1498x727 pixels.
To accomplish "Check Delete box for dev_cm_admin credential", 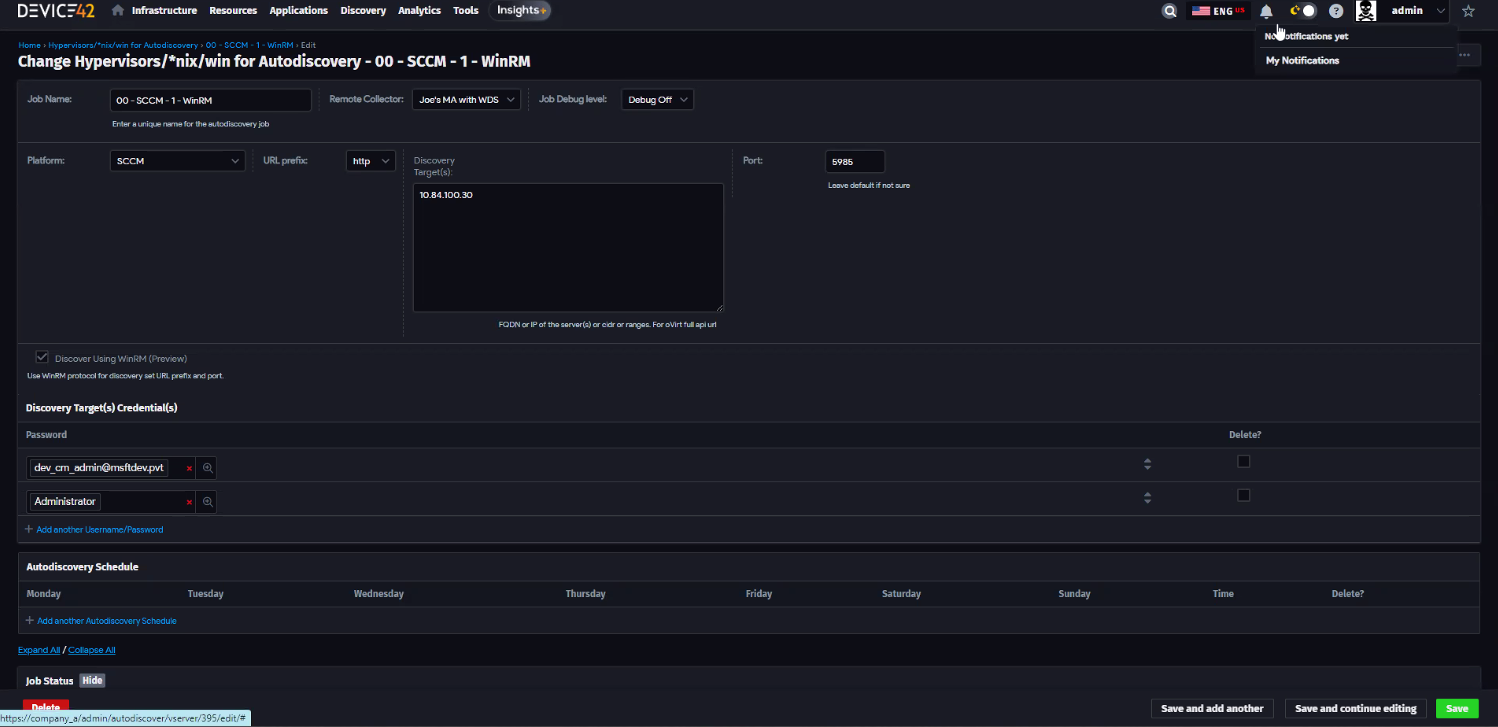I will pyautogui.click(x=1243, y=461).
